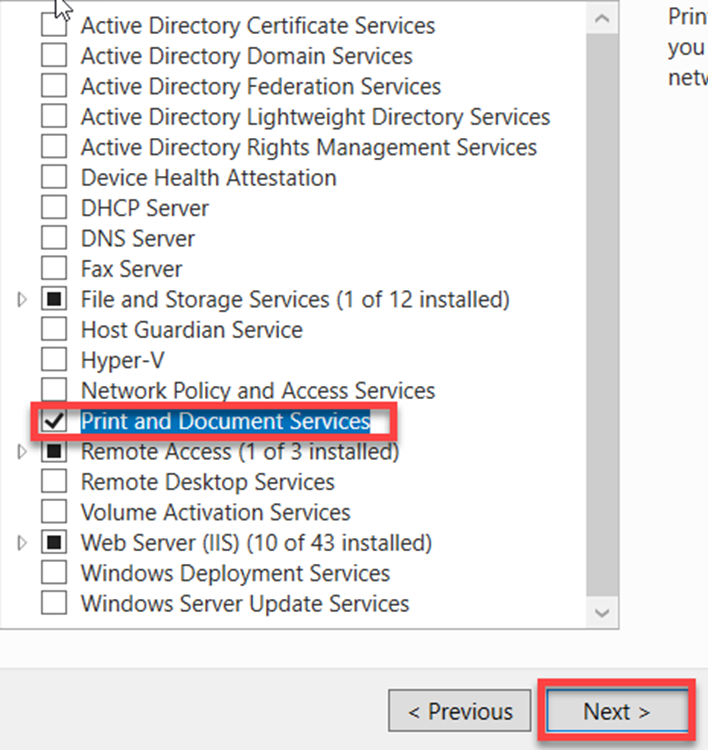Check the Active Directory Certificate Services checkbox
The height and width of the screenshot is (750, 708).
pos(54,26)
